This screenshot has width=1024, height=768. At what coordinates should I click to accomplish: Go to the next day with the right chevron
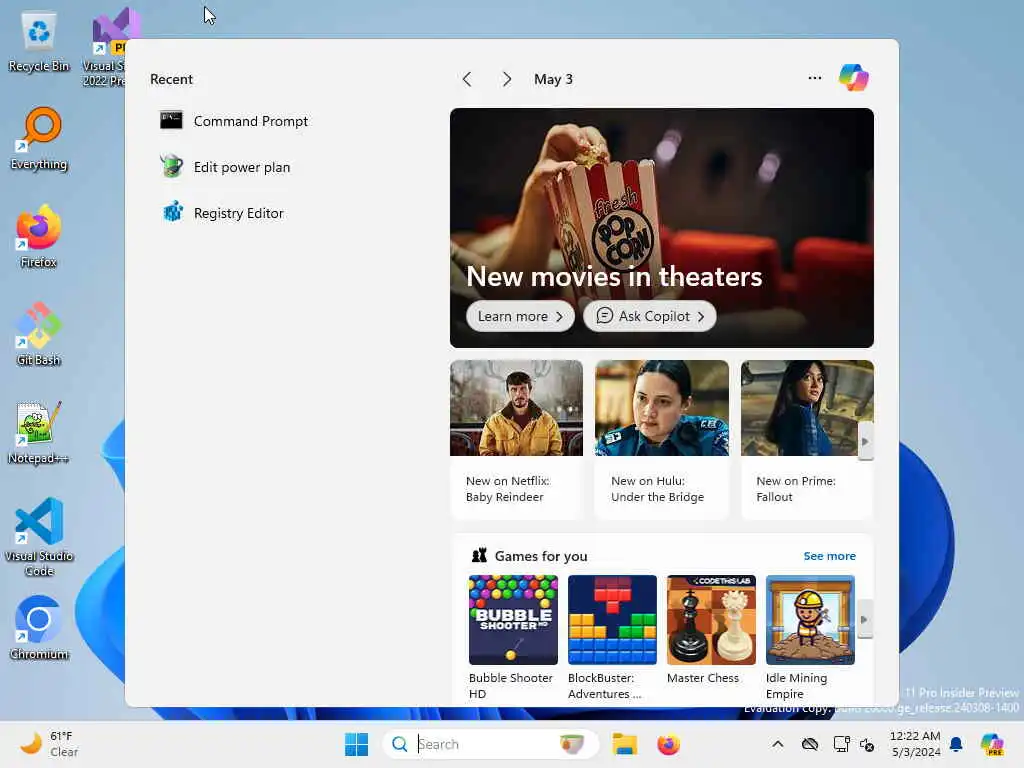[x=507, y=79]
